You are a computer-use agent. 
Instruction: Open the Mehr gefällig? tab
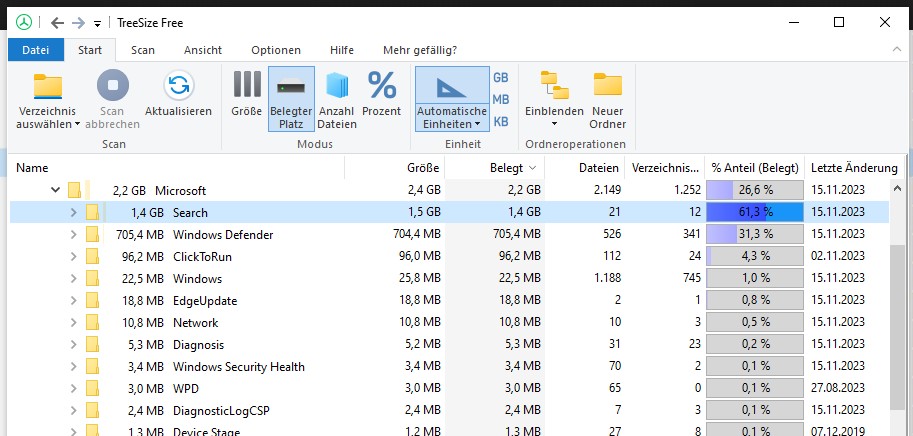pyautogui.click(x=420, y=50)
